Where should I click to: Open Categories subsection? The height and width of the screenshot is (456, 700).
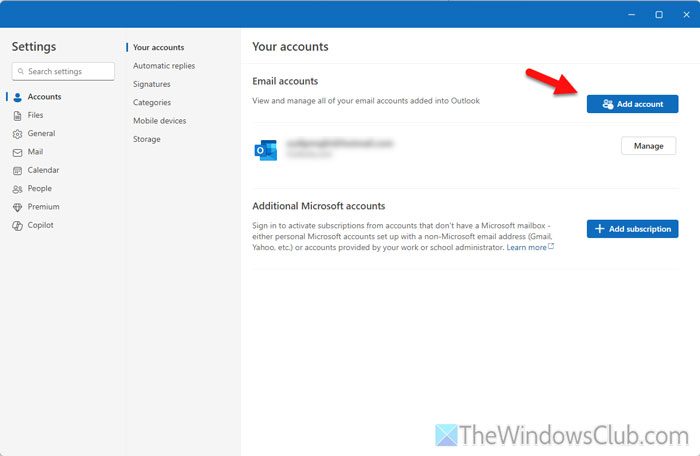(x=152, y=102)
